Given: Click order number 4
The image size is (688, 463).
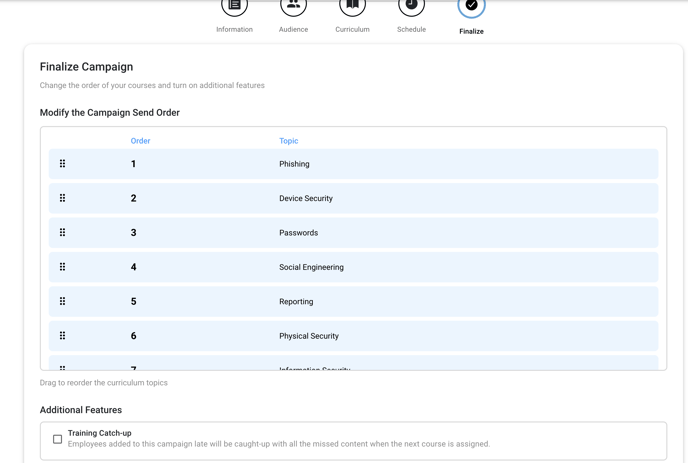Looking at the screenshot, I should pos(133,267).
